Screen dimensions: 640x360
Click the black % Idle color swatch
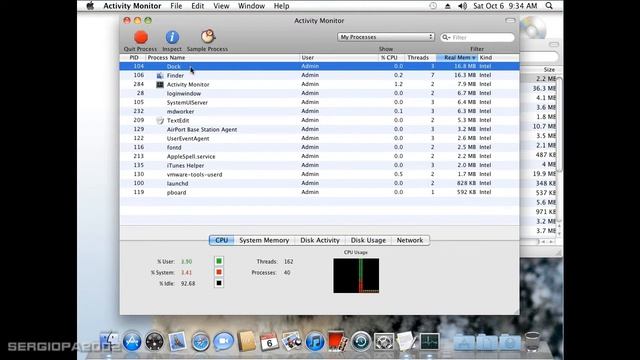point(219,283)
